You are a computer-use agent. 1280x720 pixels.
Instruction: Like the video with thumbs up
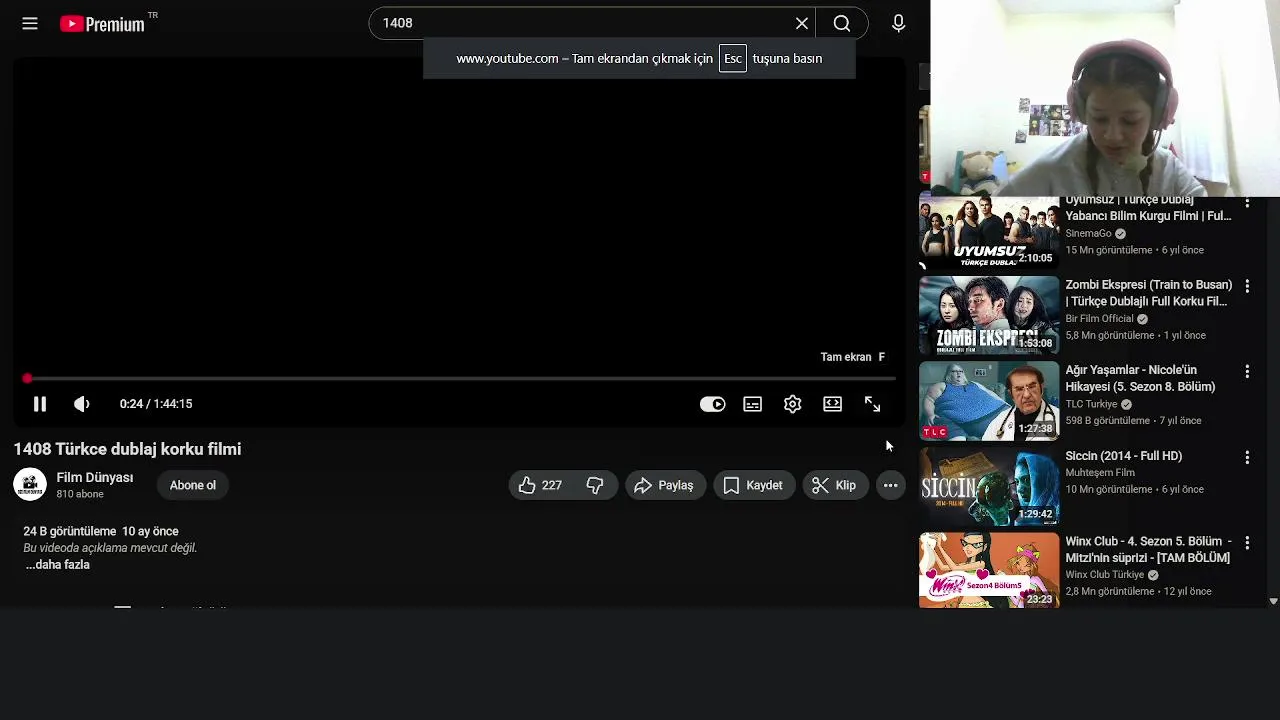[x=540, y=485]
